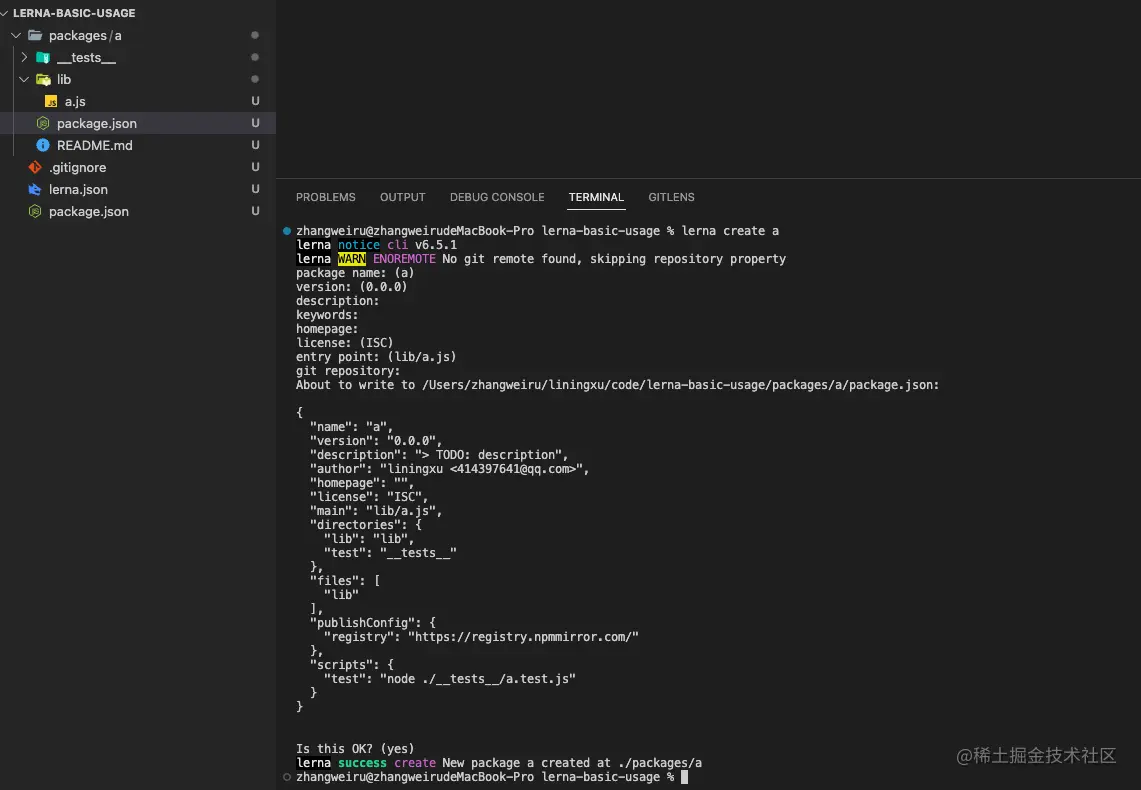Click the U badge next to lerna.json
The width and height of the screenshot is (1141, 790).
(x=255, y=189)
